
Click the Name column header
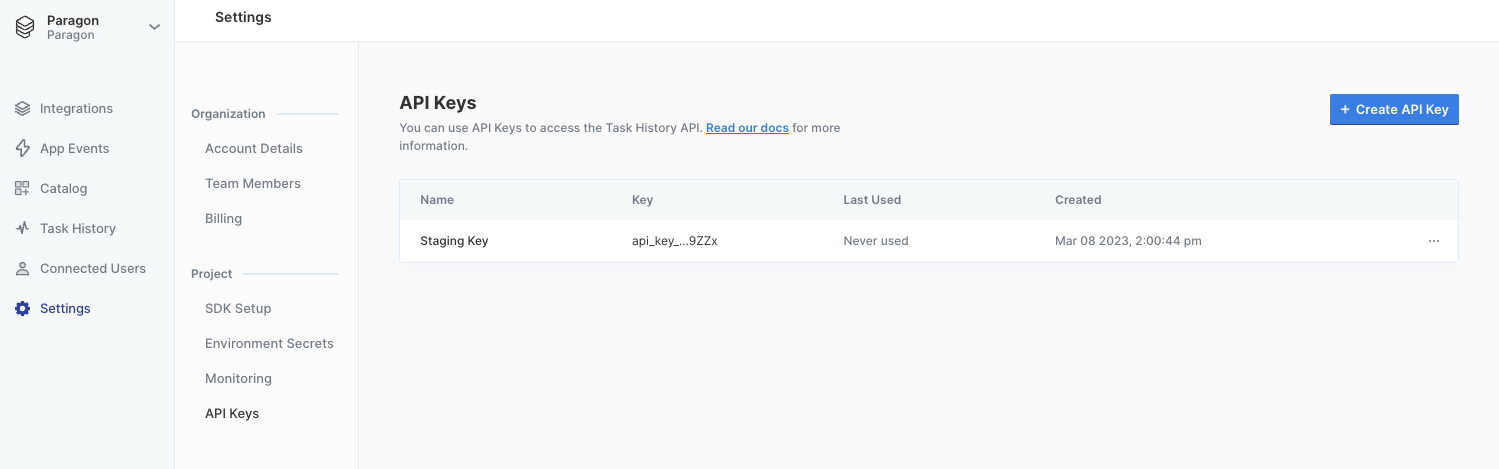[x=437, y=200]
